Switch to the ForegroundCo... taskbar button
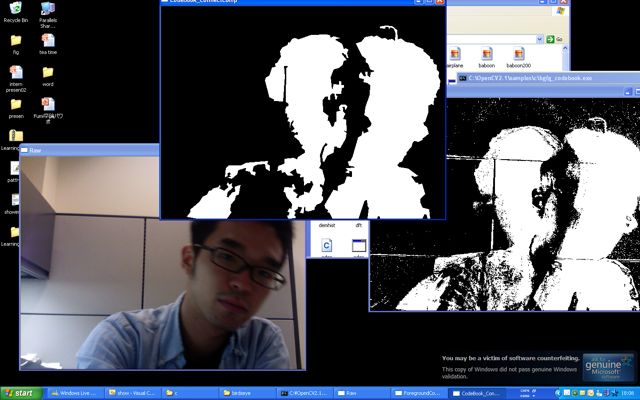The image size is (640, 400). 420,393
